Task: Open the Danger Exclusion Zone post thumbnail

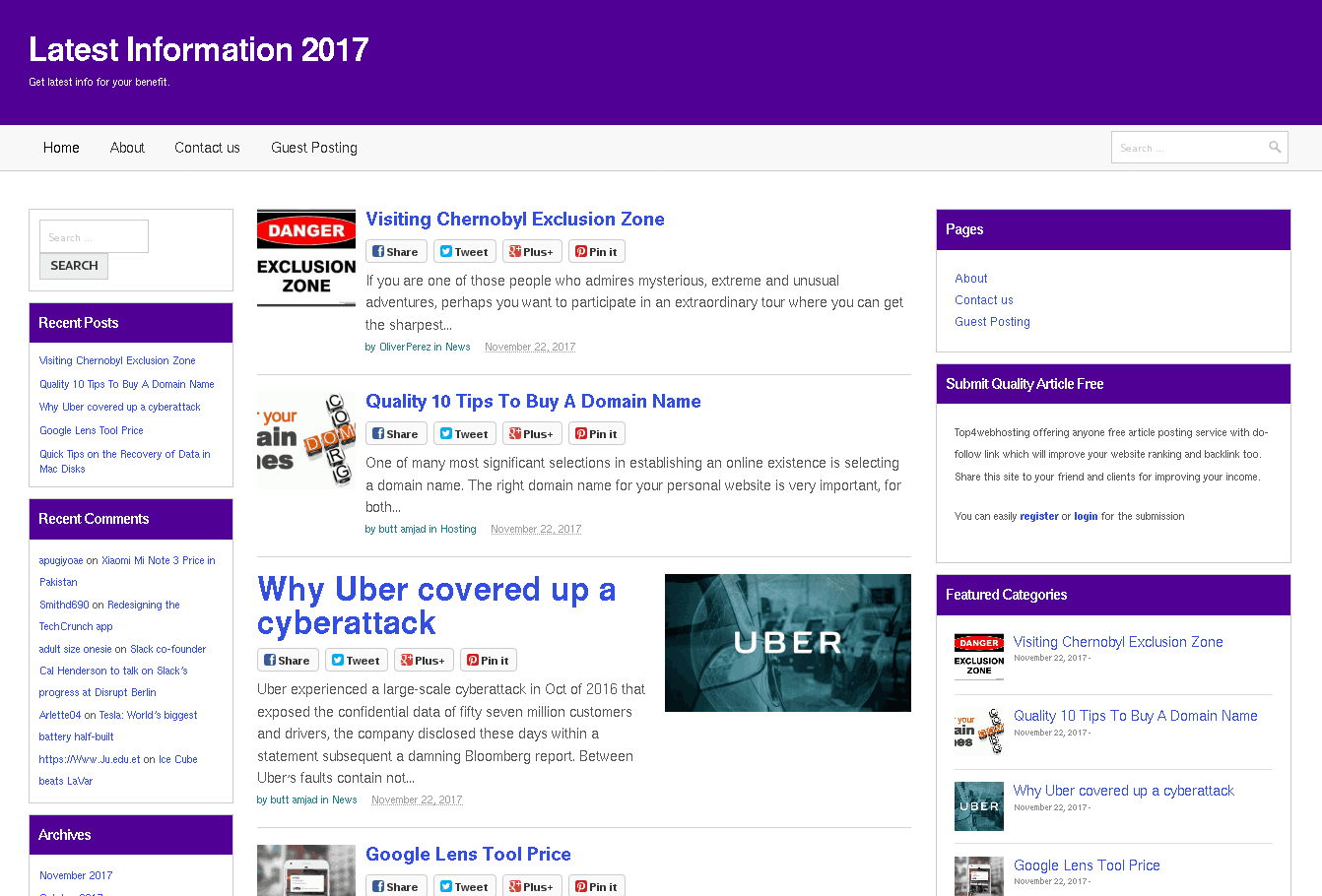Action: tap(306, 258)
